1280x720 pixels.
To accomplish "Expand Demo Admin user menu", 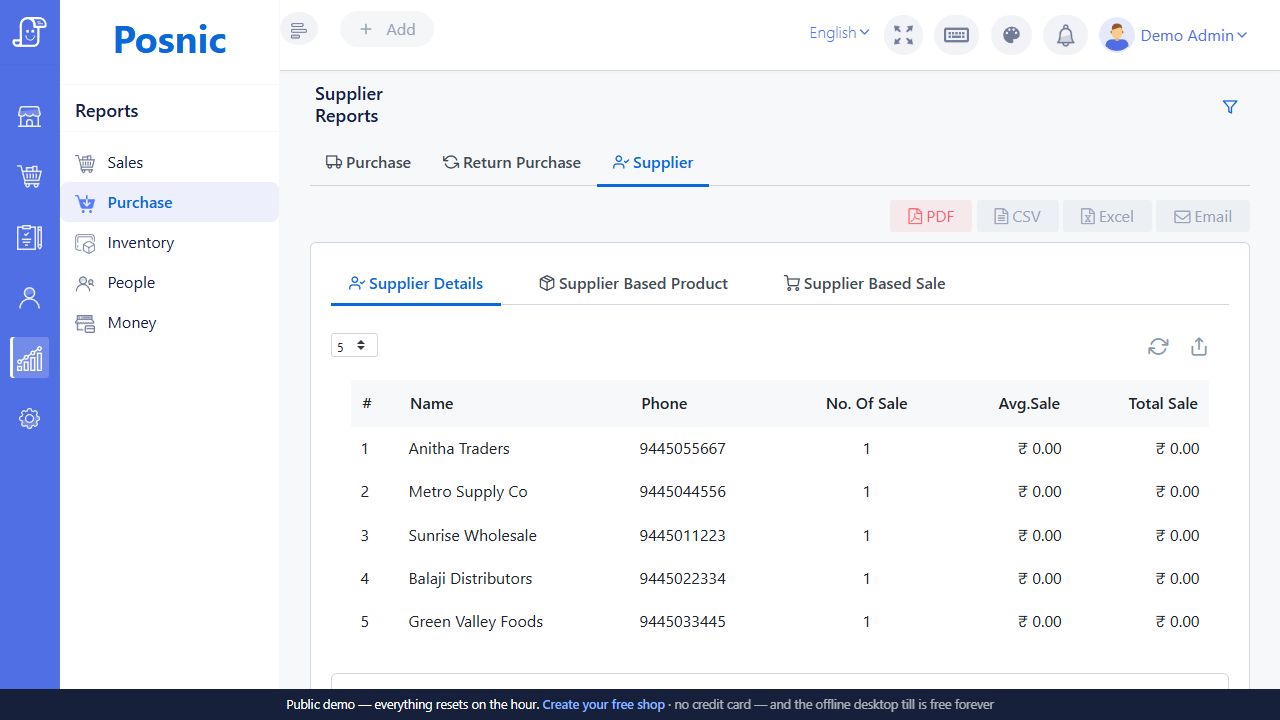I will (1194, 35).
